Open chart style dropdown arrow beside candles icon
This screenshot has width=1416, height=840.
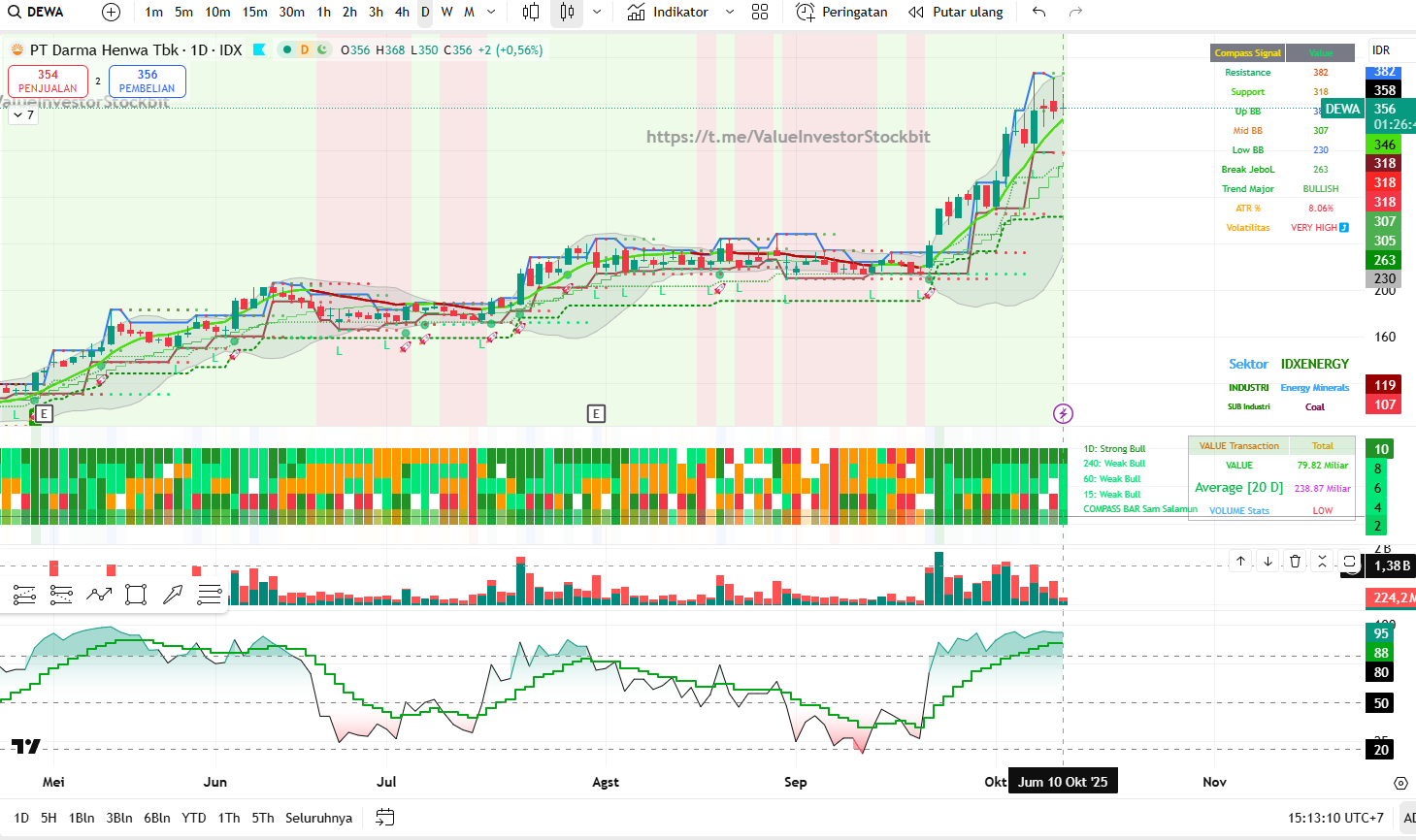(x=597, y=12)
